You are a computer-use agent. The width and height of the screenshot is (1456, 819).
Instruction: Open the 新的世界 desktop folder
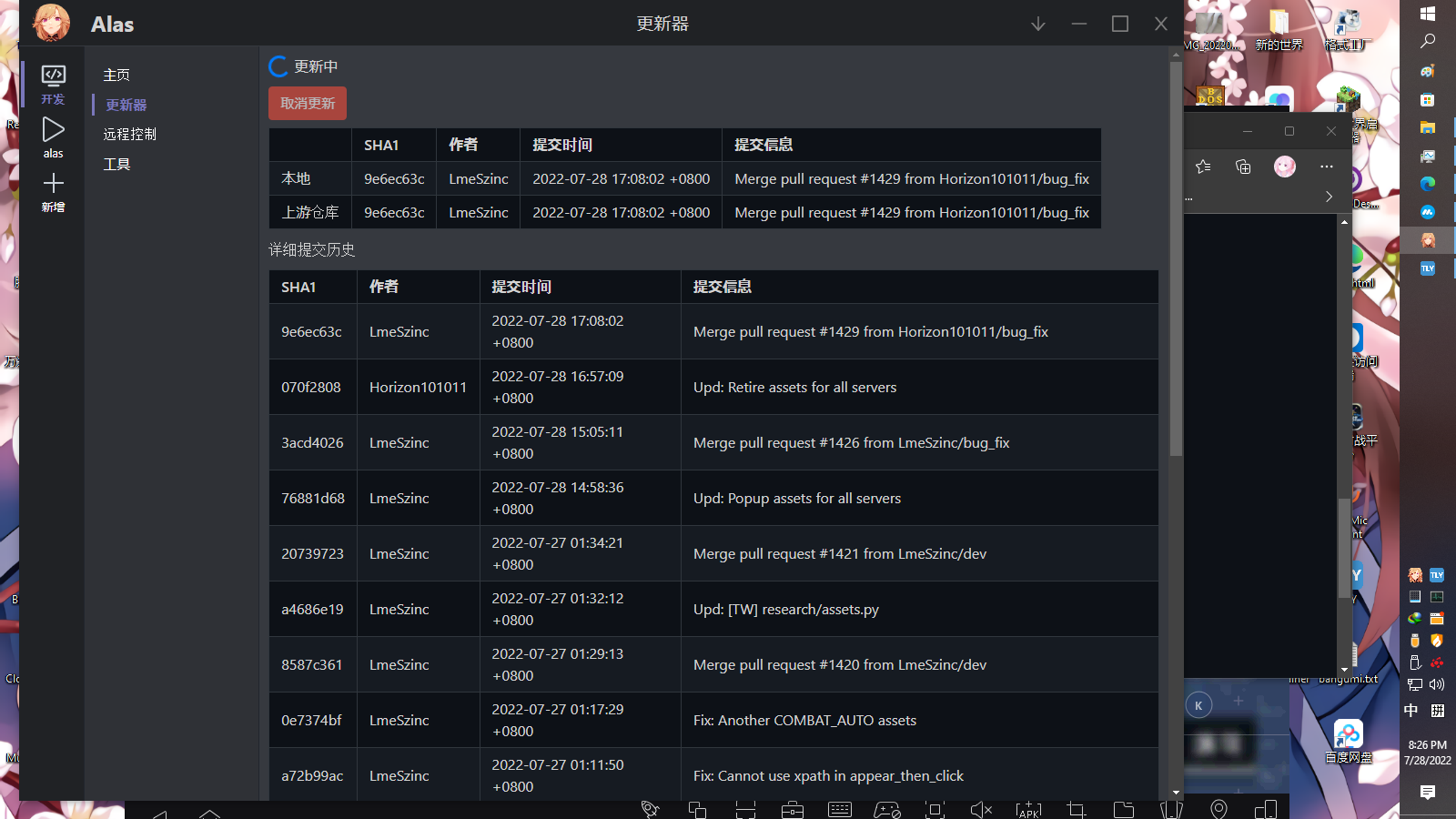coord(1279,29)
